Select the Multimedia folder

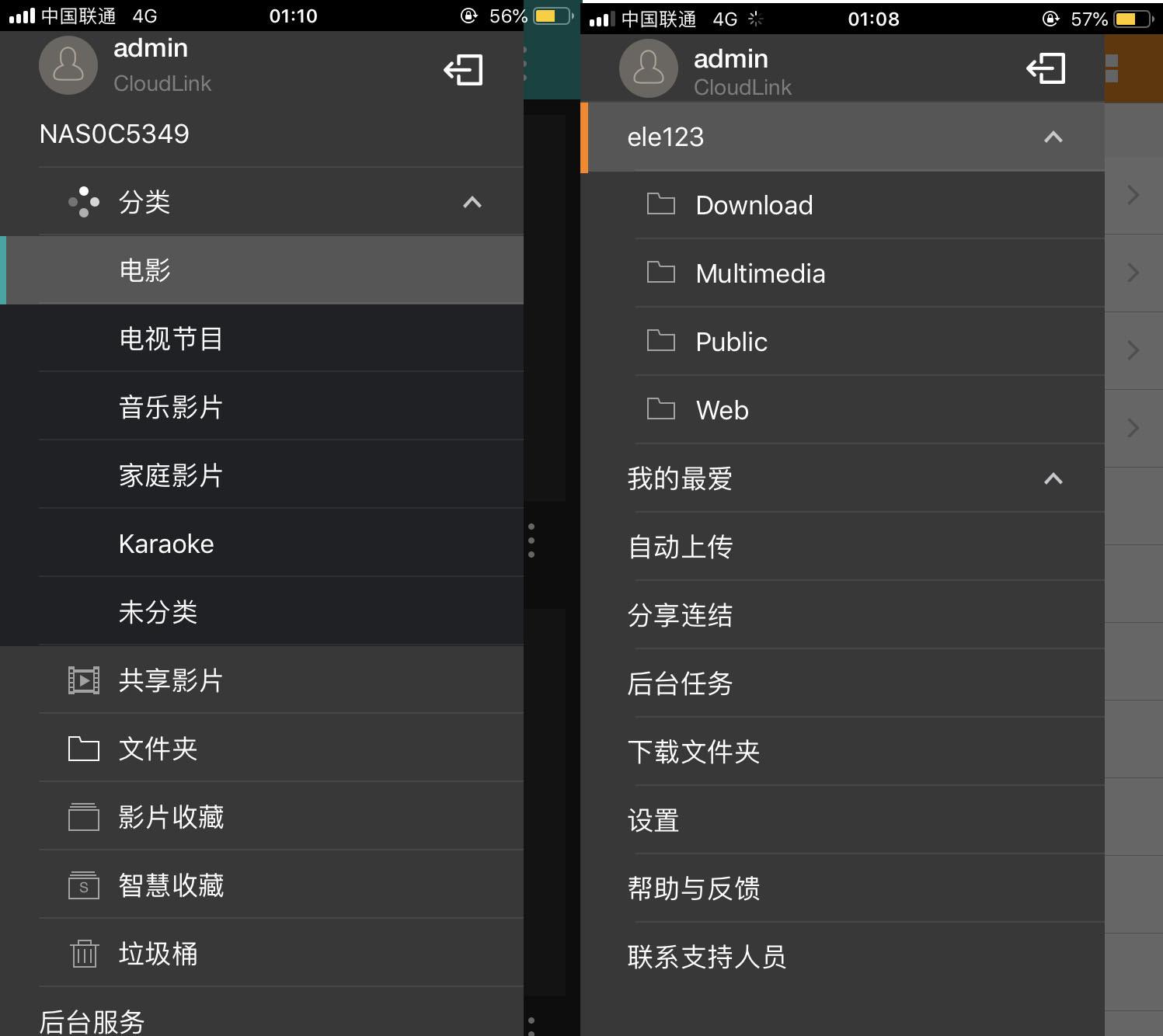click(x=760, y=273)
